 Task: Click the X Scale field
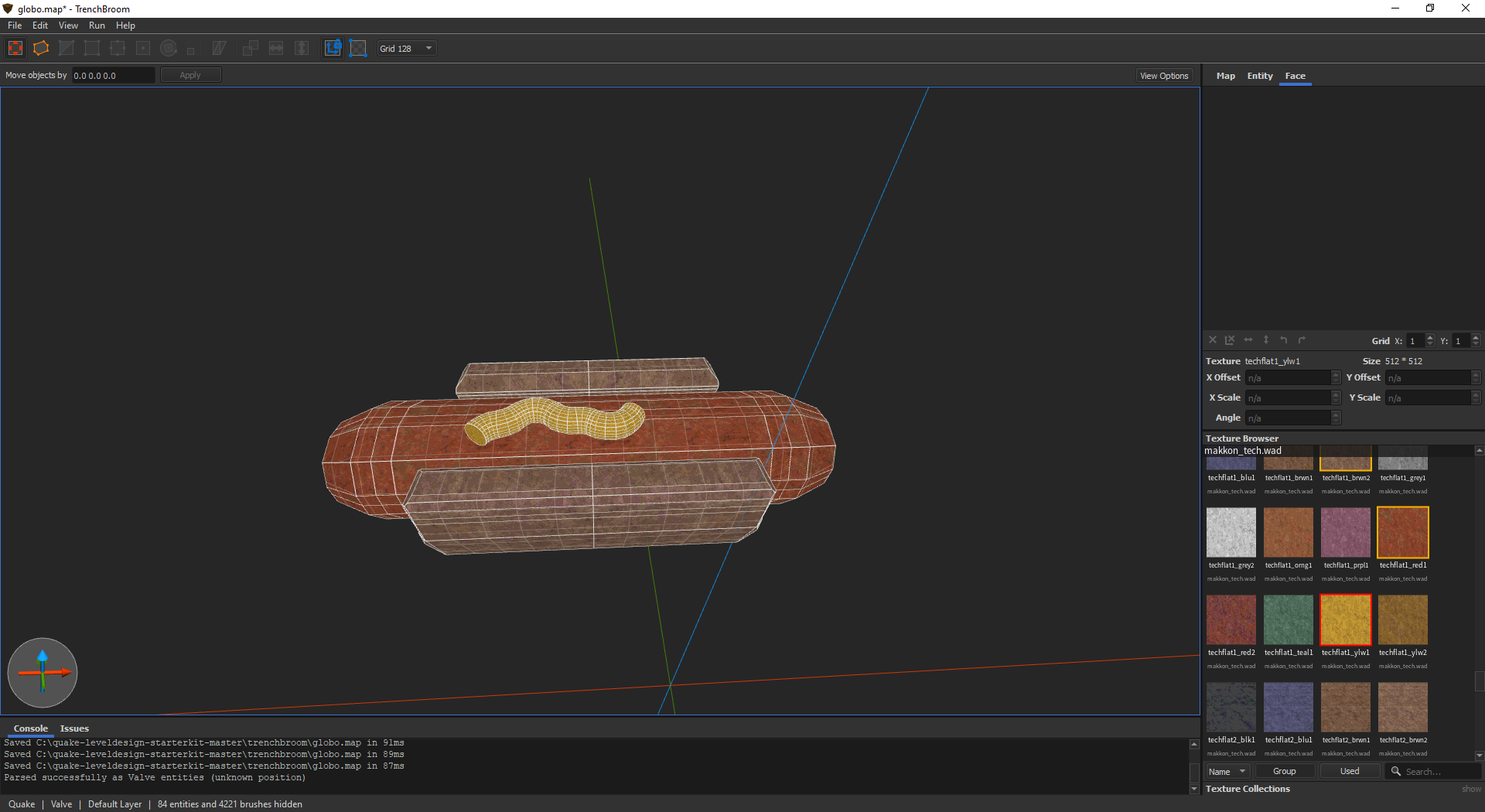coord(1292,397)
